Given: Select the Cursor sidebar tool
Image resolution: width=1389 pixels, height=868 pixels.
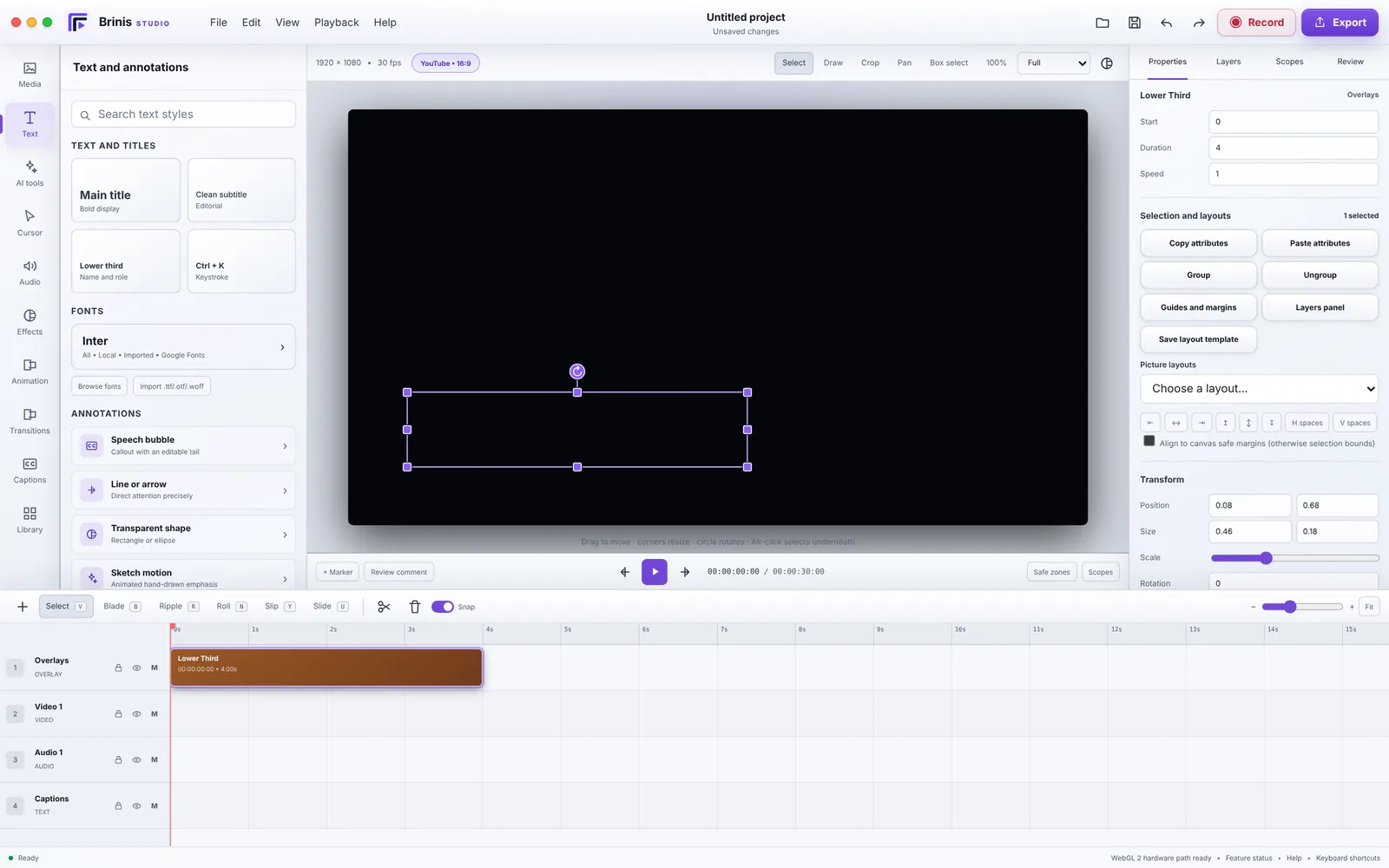Looking at the screenshot, I should pyautogui.click(x=30, y=223).
